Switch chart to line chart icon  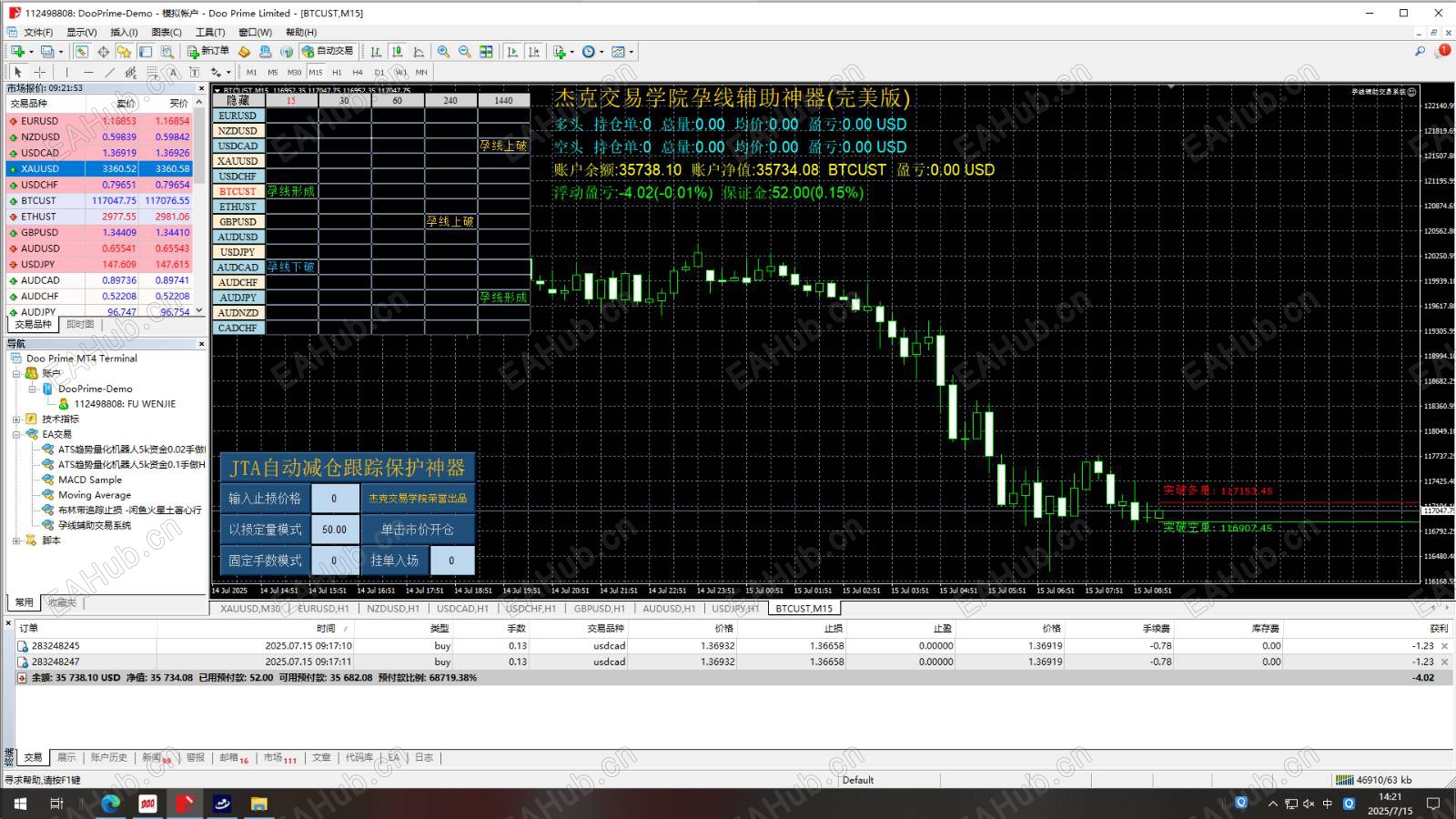coord(419,52)
